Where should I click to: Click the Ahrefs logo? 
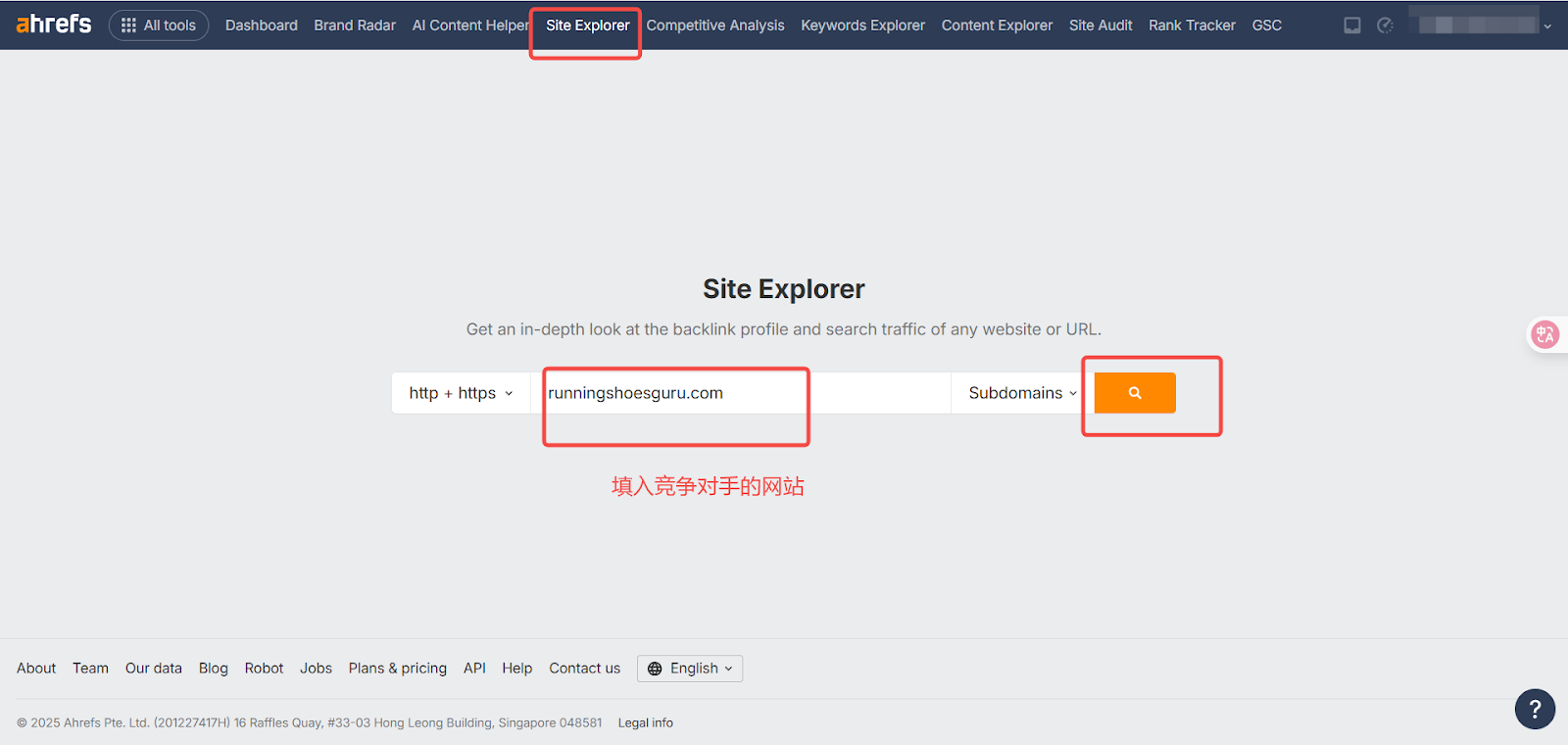54,25
